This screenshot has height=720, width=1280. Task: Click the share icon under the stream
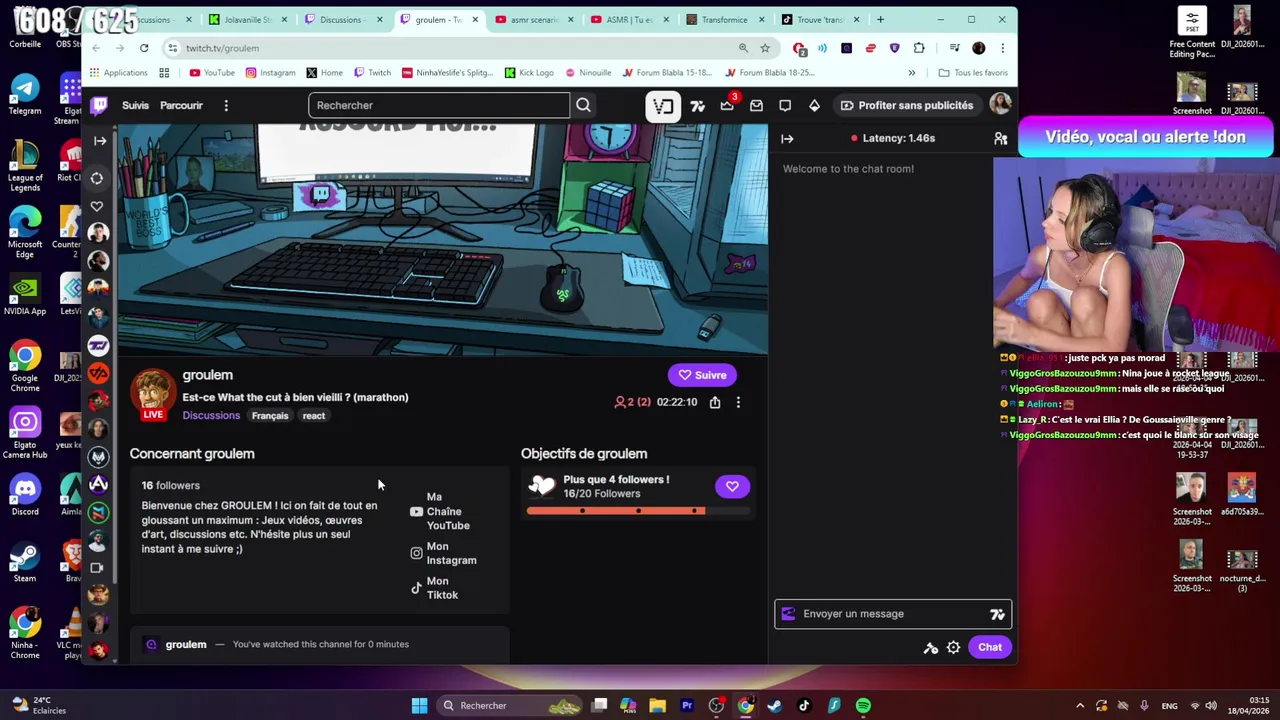[x=715, y=402]
